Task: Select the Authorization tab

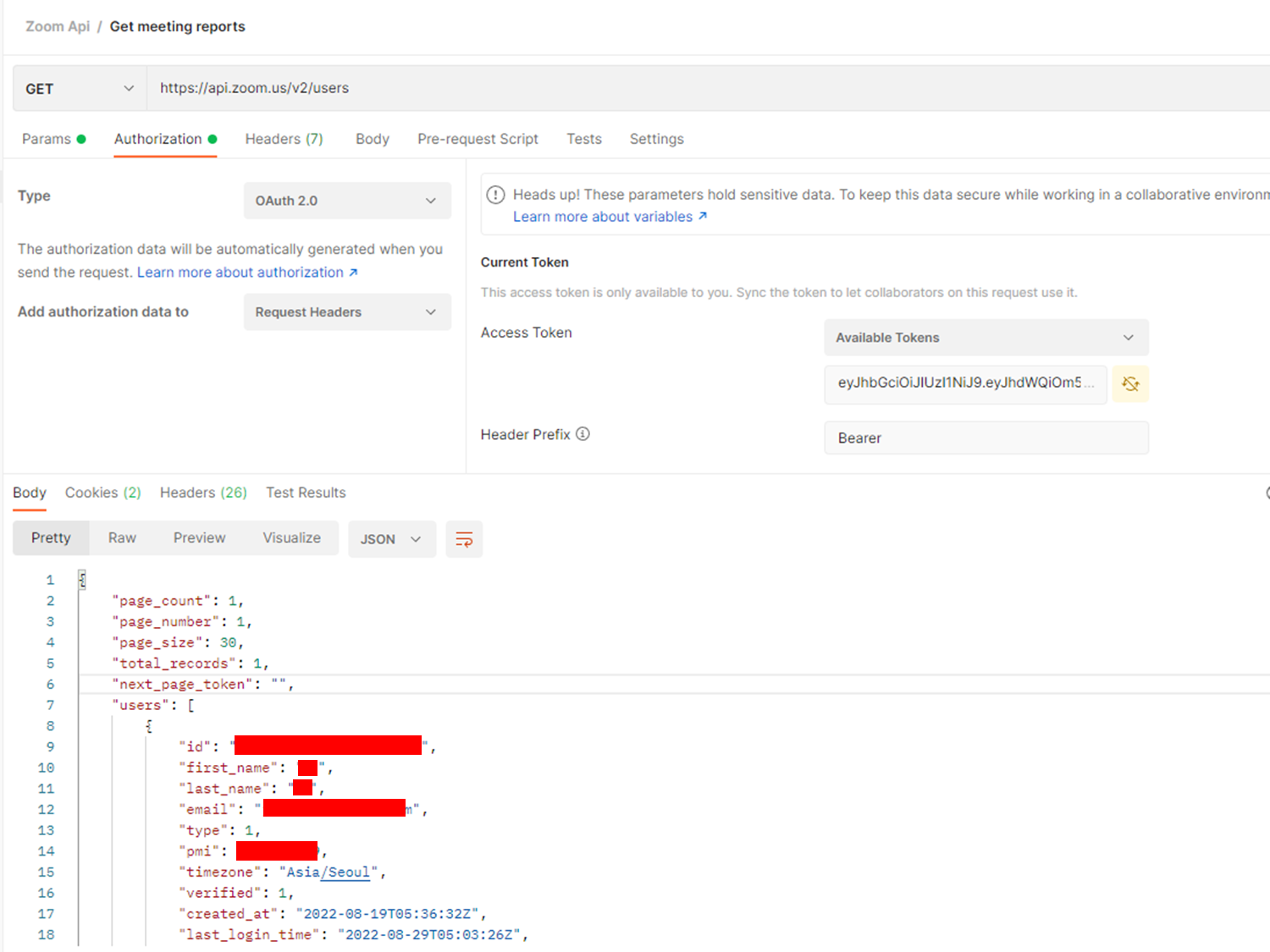Action: click(x=165, y=139)
